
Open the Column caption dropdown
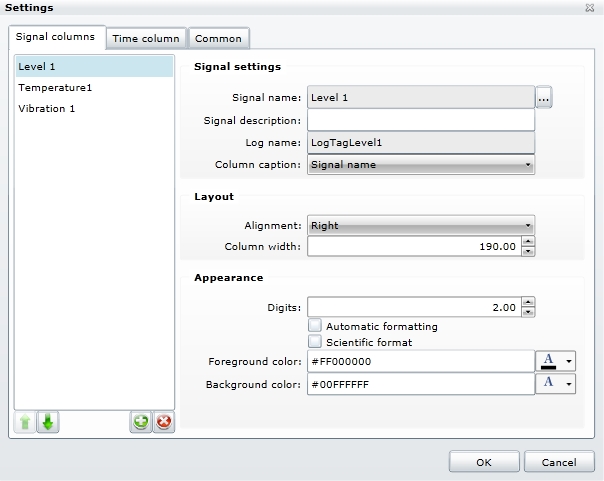click(x=421, y=164)
